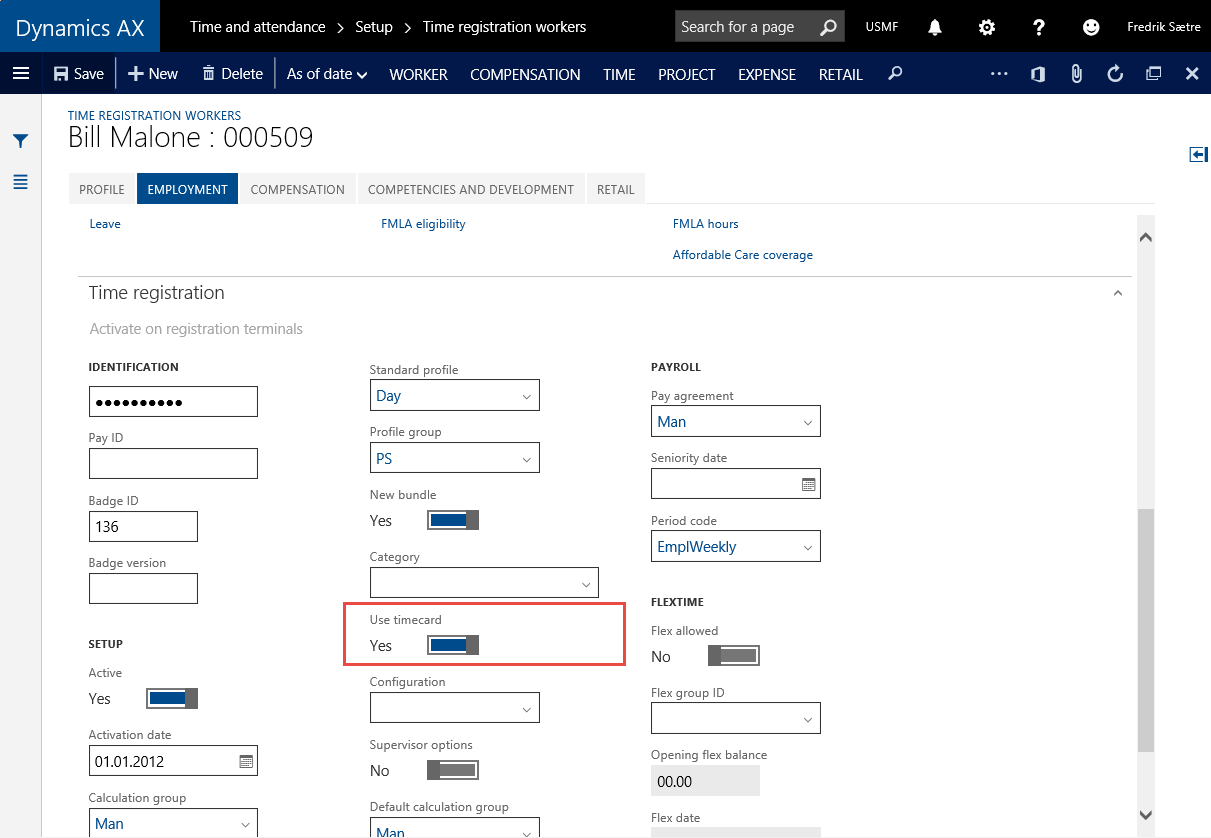Toggle the Use timecard switch

453,645
